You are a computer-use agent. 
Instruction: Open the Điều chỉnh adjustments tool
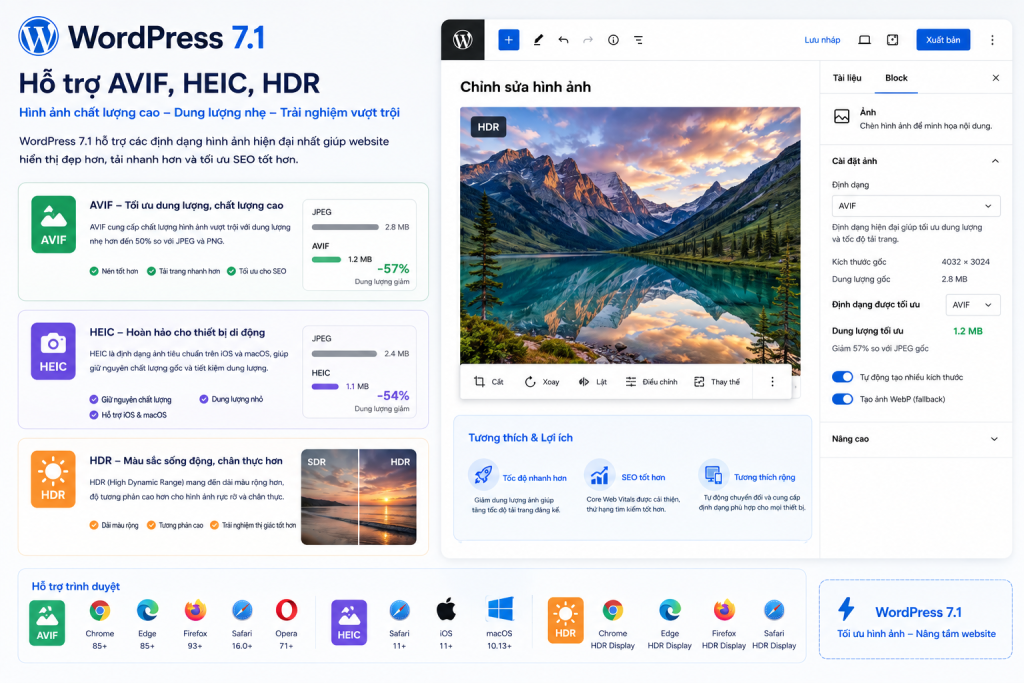[651, 381]
